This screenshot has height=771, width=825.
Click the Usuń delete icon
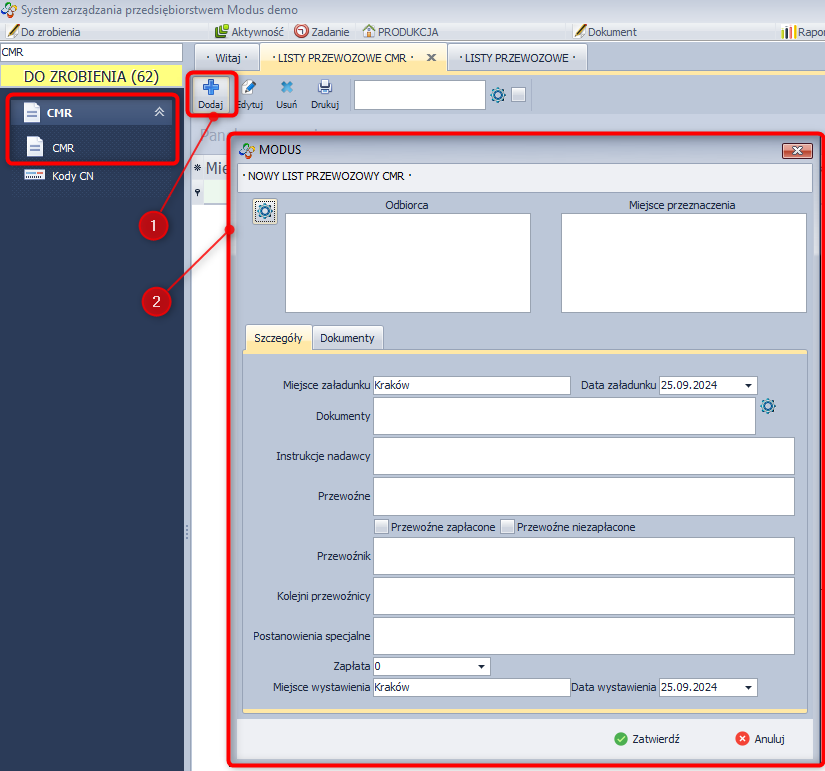[287, 89]
